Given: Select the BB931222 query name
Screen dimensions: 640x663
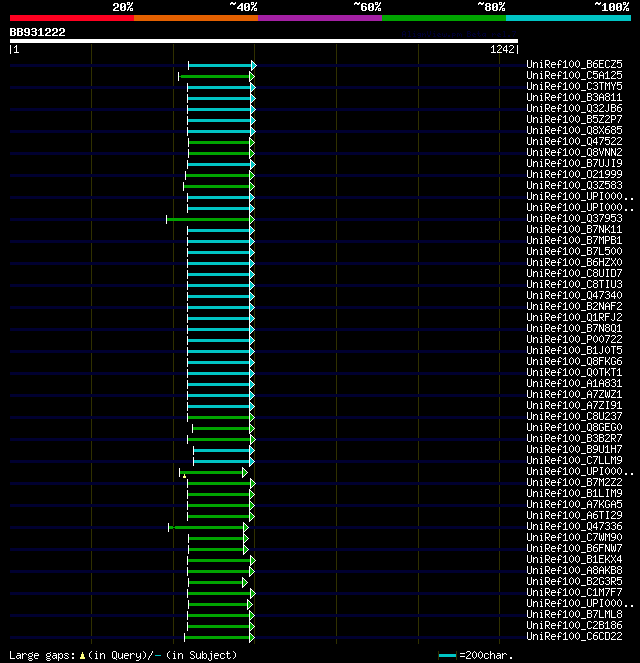Looking at the screenshot, I should coord(38,32).
